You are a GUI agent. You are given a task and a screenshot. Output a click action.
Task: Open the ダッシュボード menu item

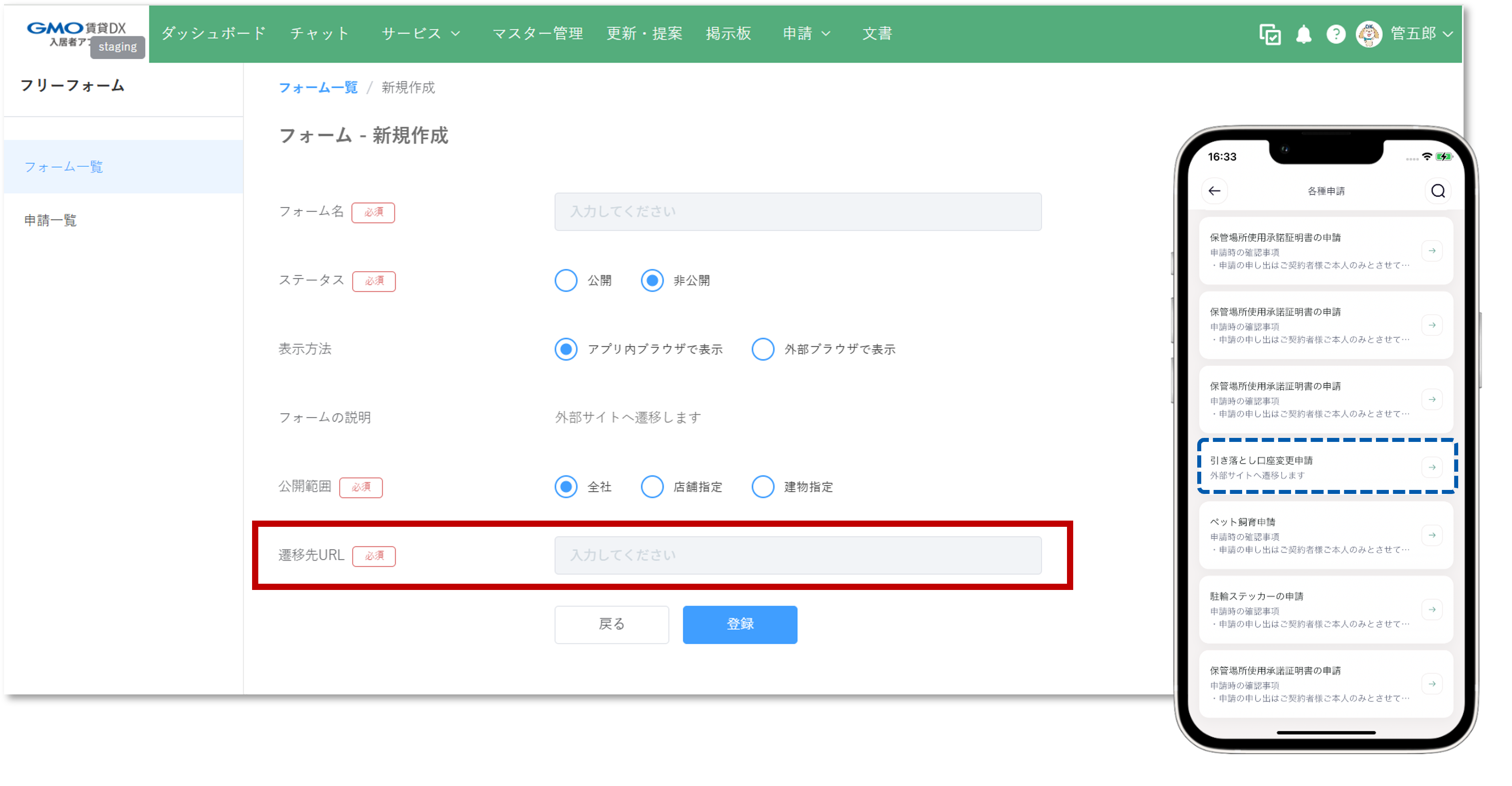(x=214, y=34)
